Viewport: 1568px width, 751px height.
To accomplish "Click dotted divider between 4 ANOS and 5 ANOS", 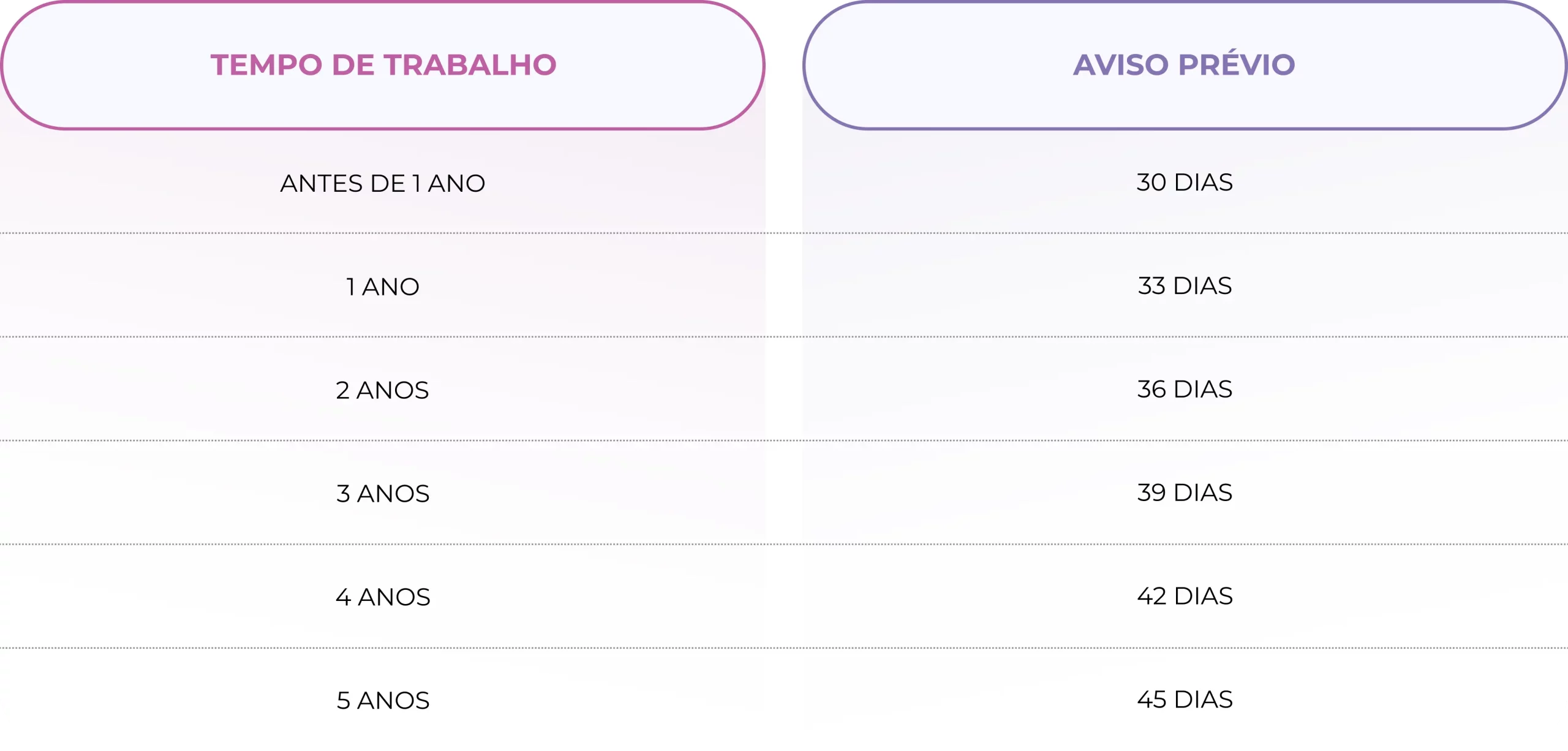I will tap(784, 647).
